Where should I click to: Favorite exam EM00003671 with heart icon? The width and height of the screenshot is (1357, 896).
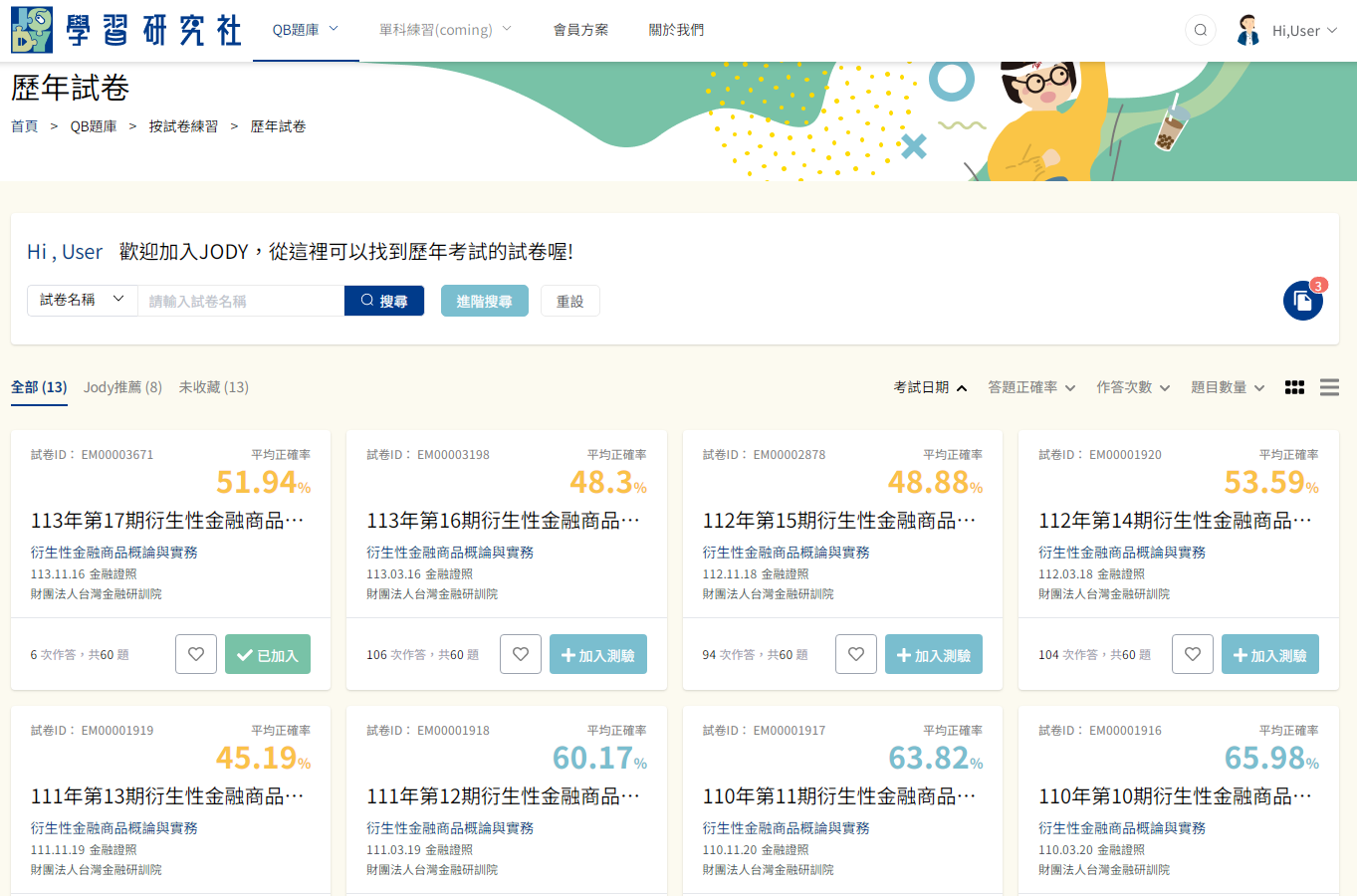[196, 654]
